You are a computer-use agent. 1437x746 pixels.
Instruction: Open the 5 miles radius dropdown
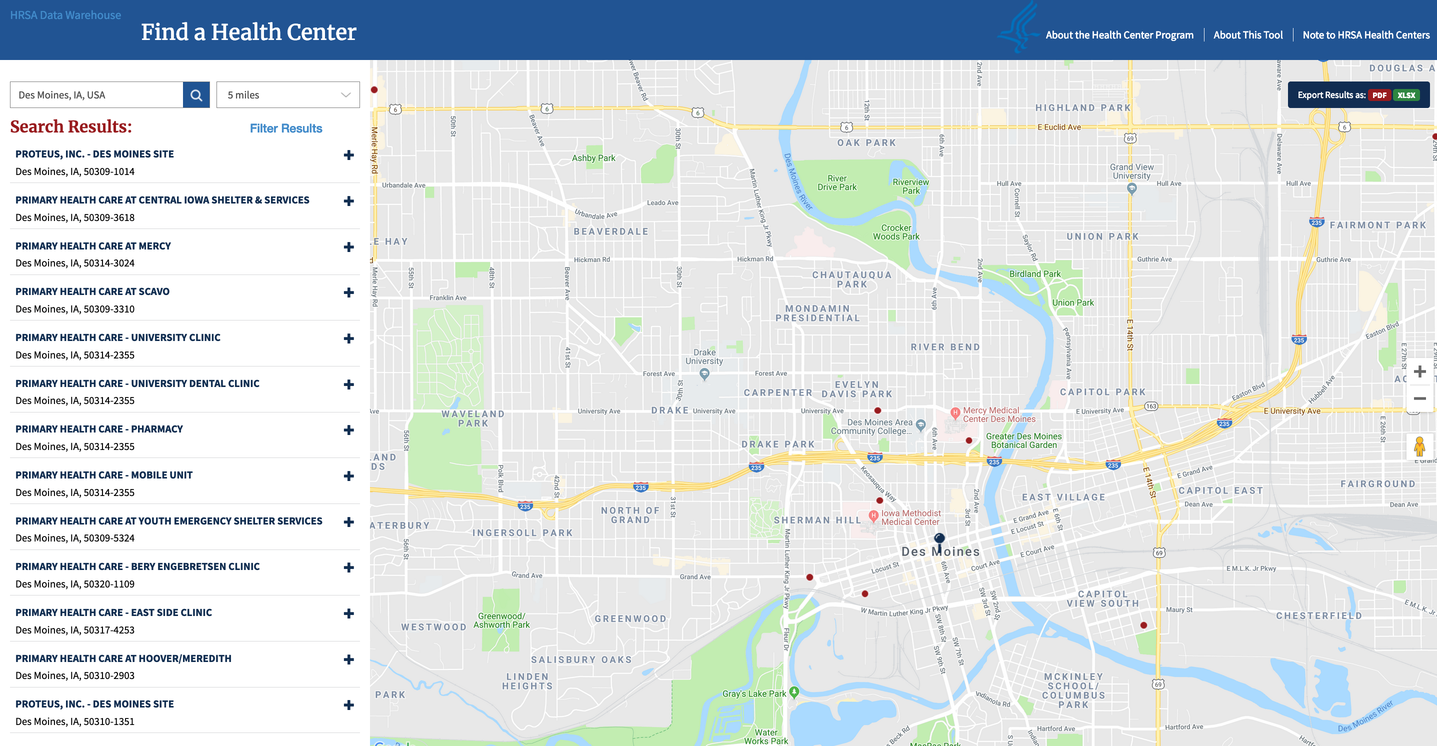point(288,95)
